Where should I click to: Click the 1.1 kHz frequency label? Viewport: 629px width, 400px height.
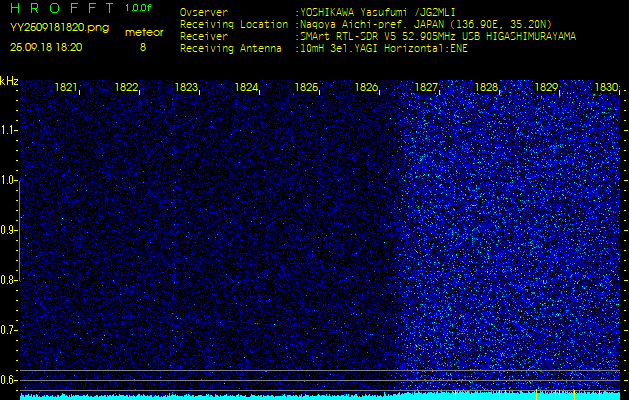[9, 130]
